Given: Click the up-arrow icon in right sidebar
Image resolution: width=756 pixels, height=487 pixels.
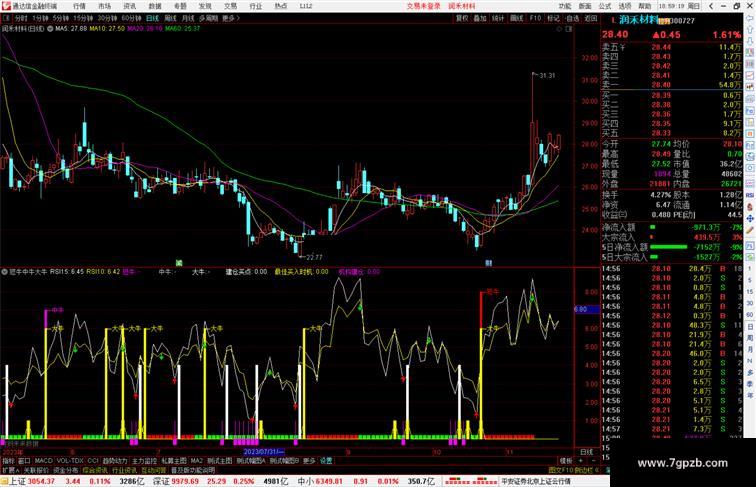Looking at the screenshot, I should (750, 29).
